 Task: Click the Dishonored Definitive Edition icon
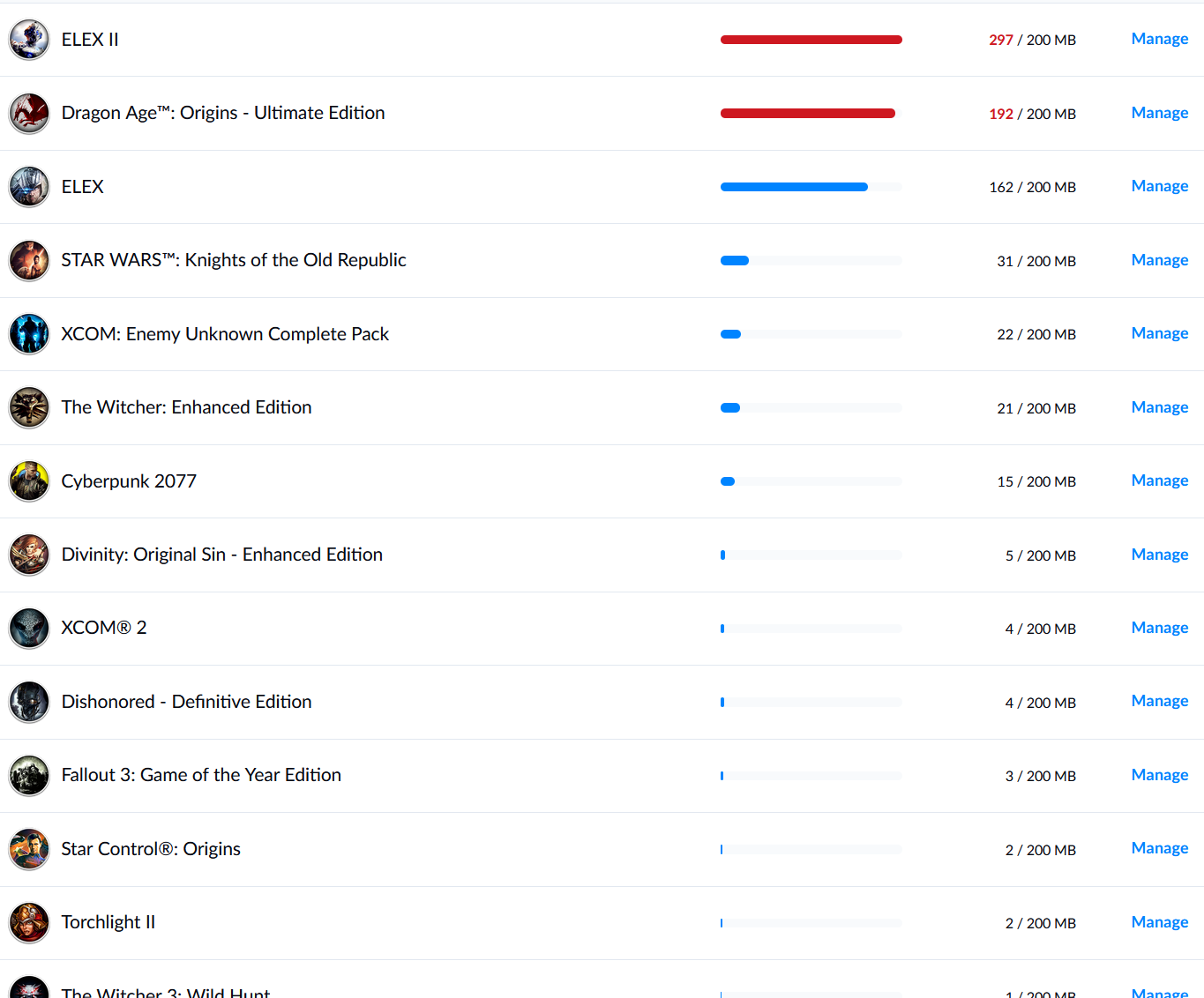(x=29, y=703)
